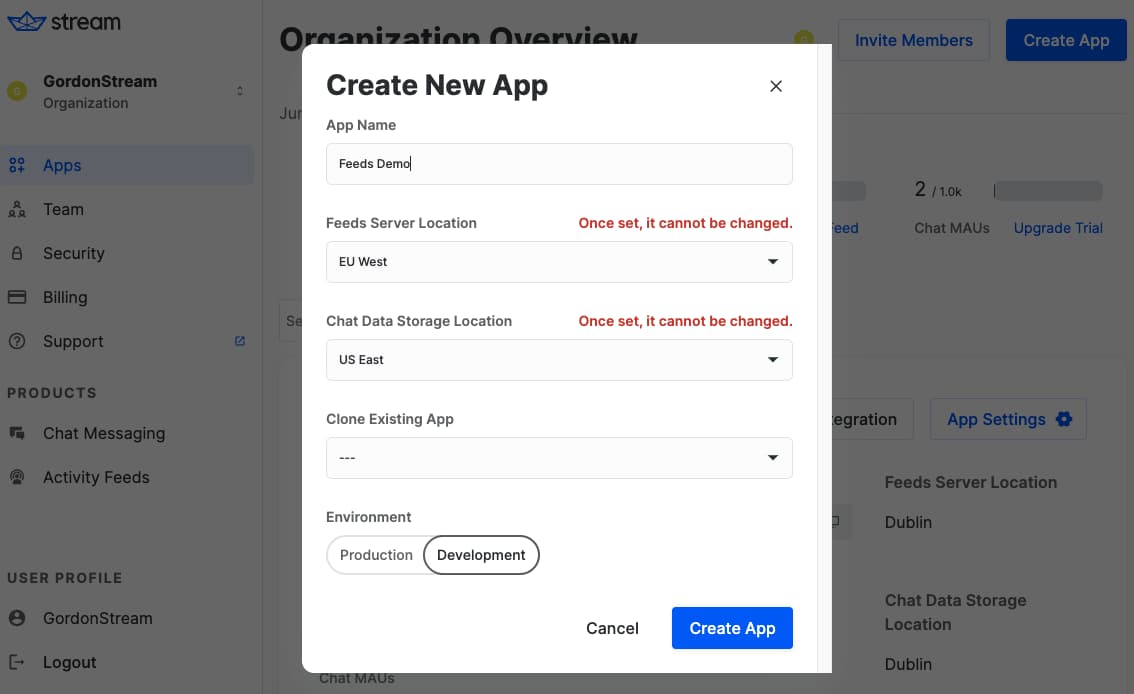Click the Support question-mark icon

click(x=17, y=341)
